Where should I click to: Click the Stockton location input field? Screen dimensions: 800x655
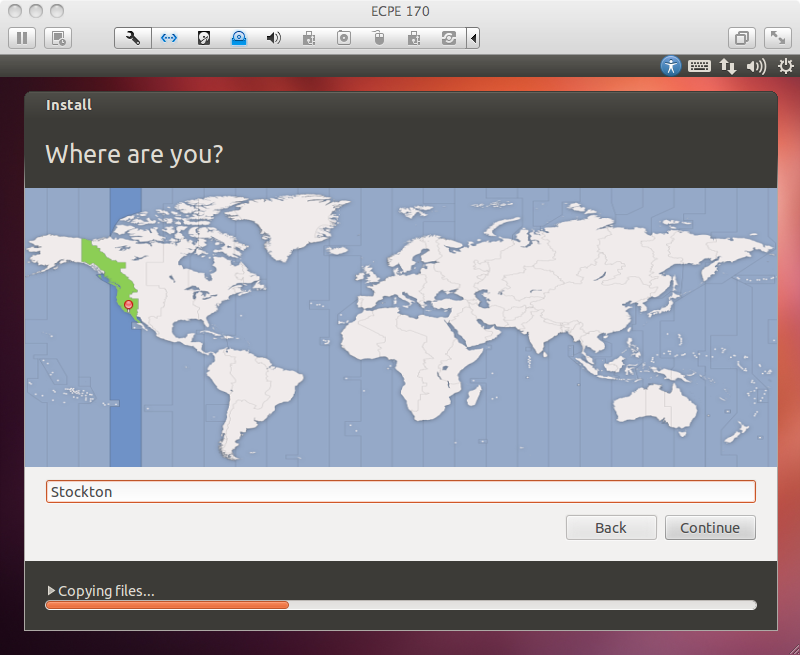[400, 491]
